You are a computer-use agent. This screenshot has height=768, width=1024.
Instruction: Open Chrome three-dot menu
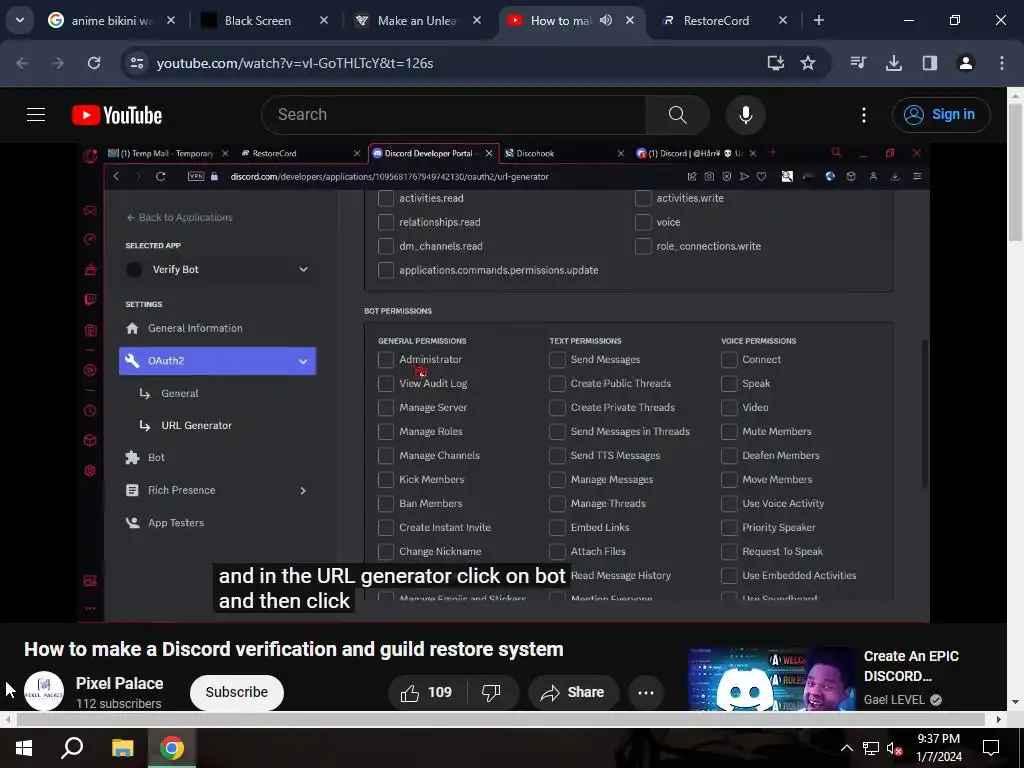1001,63
